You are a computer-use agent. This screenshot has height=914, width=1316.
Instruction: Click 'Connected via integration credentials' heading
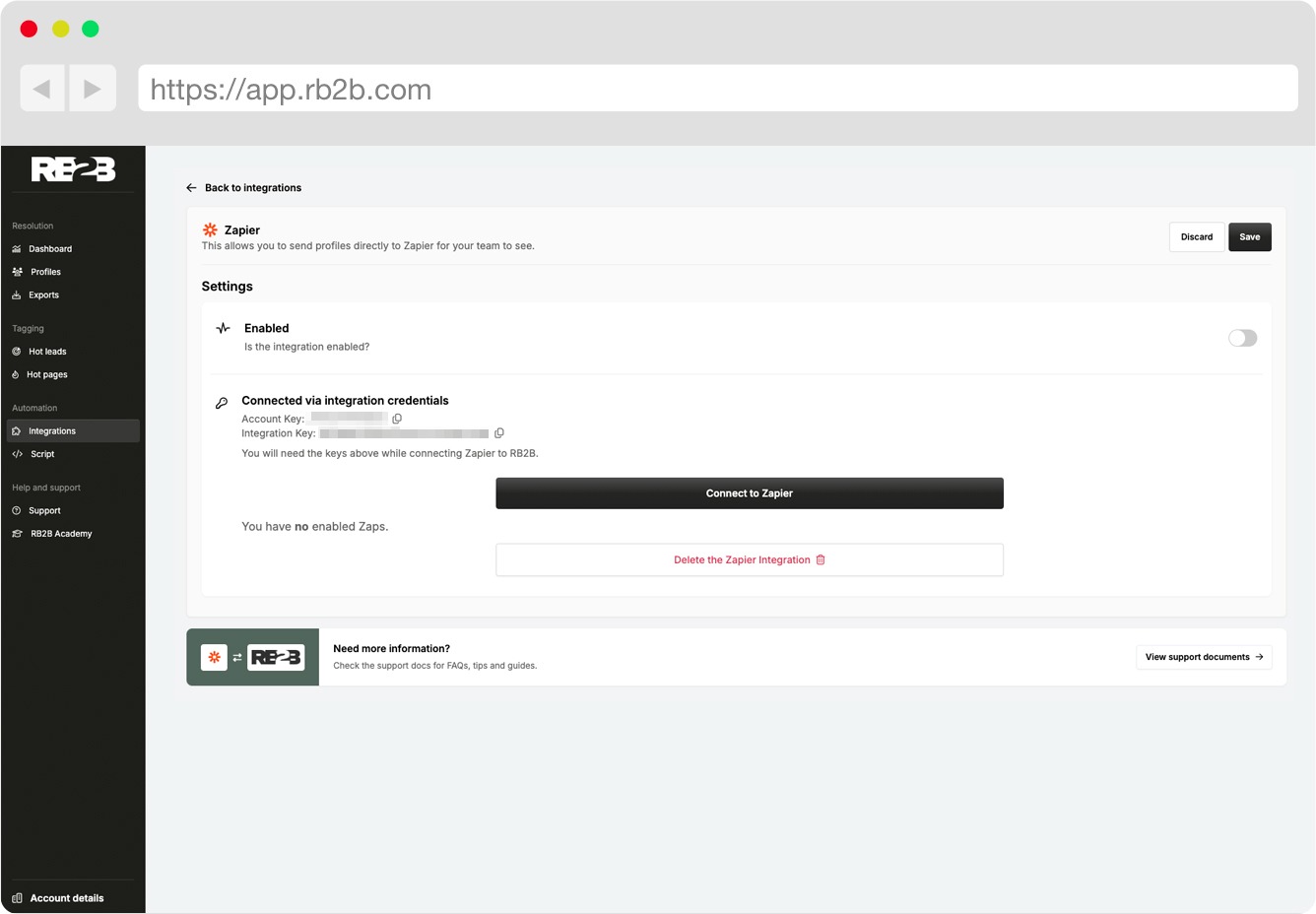[x=346, y=401]
